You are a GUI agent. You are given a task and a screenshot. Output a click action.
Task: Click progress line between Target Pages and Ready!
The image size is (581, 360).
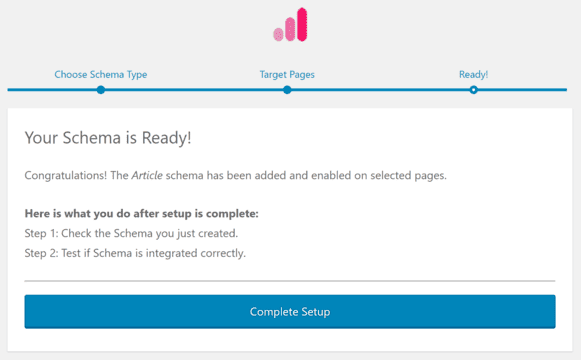point(380,90)
